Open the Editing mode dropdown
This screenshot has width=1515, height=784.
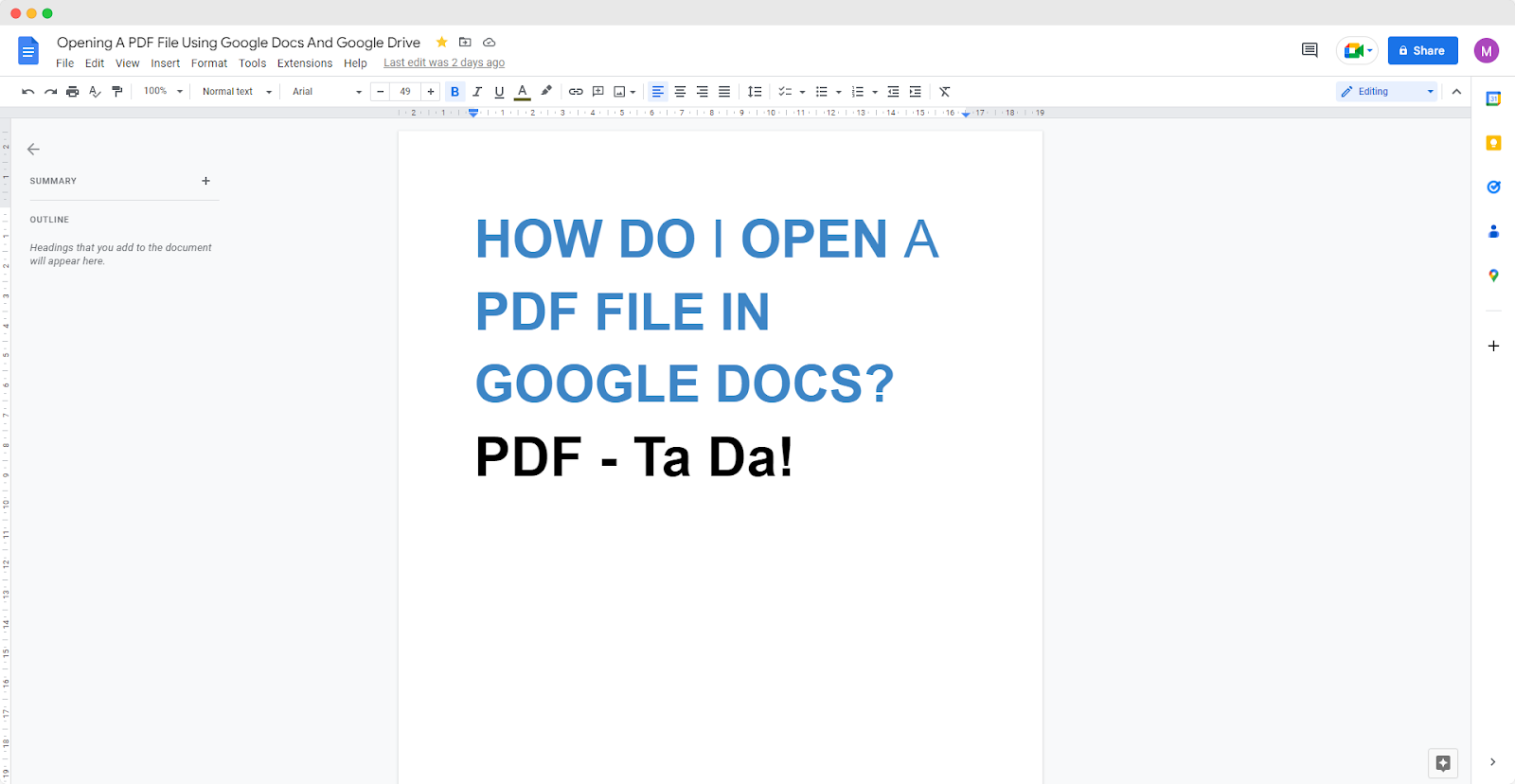[x=1387, y=92]
